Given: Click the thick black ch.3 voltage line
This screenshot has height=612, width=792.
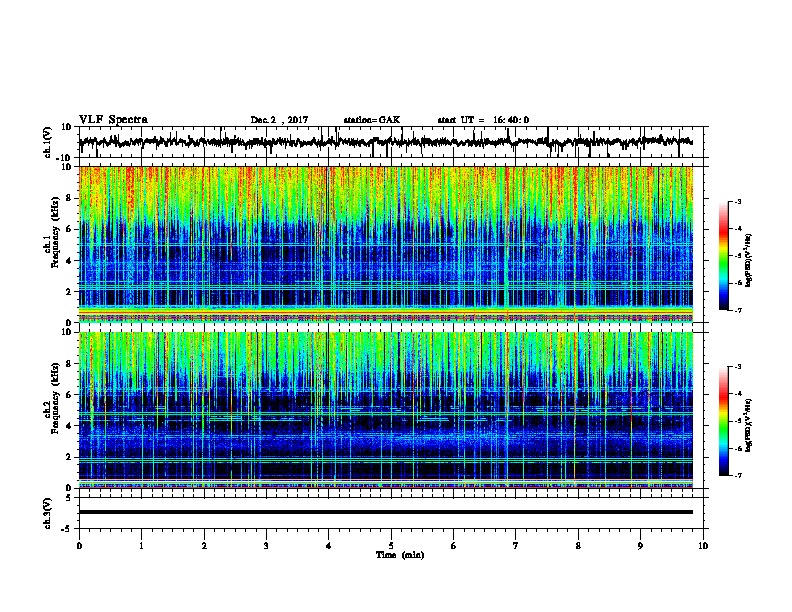Looking at the screenshot, I should (385, 512).
